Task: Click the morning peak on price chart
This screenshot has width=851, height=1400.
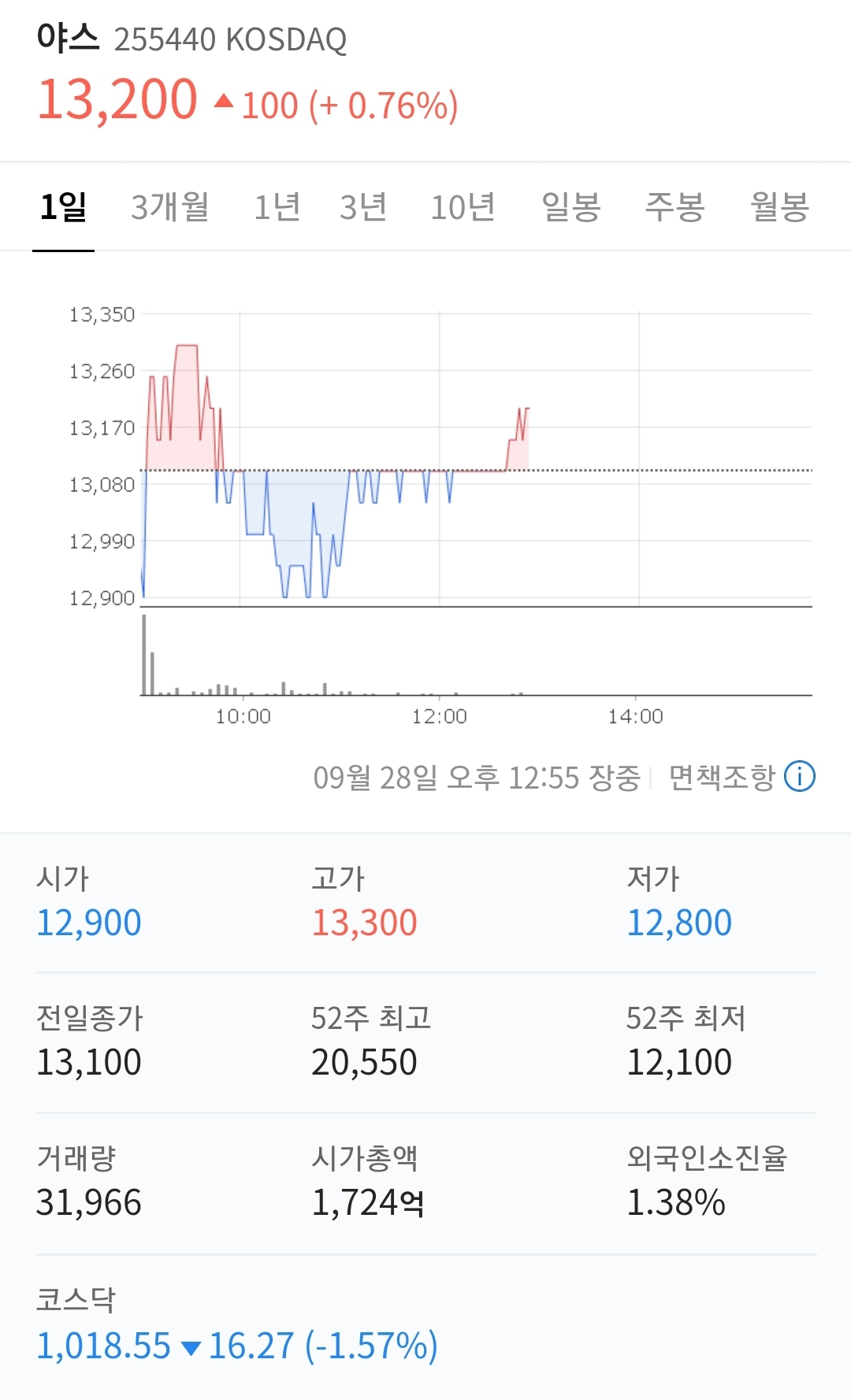Action: pyautogui.click(x=187, y=346)
